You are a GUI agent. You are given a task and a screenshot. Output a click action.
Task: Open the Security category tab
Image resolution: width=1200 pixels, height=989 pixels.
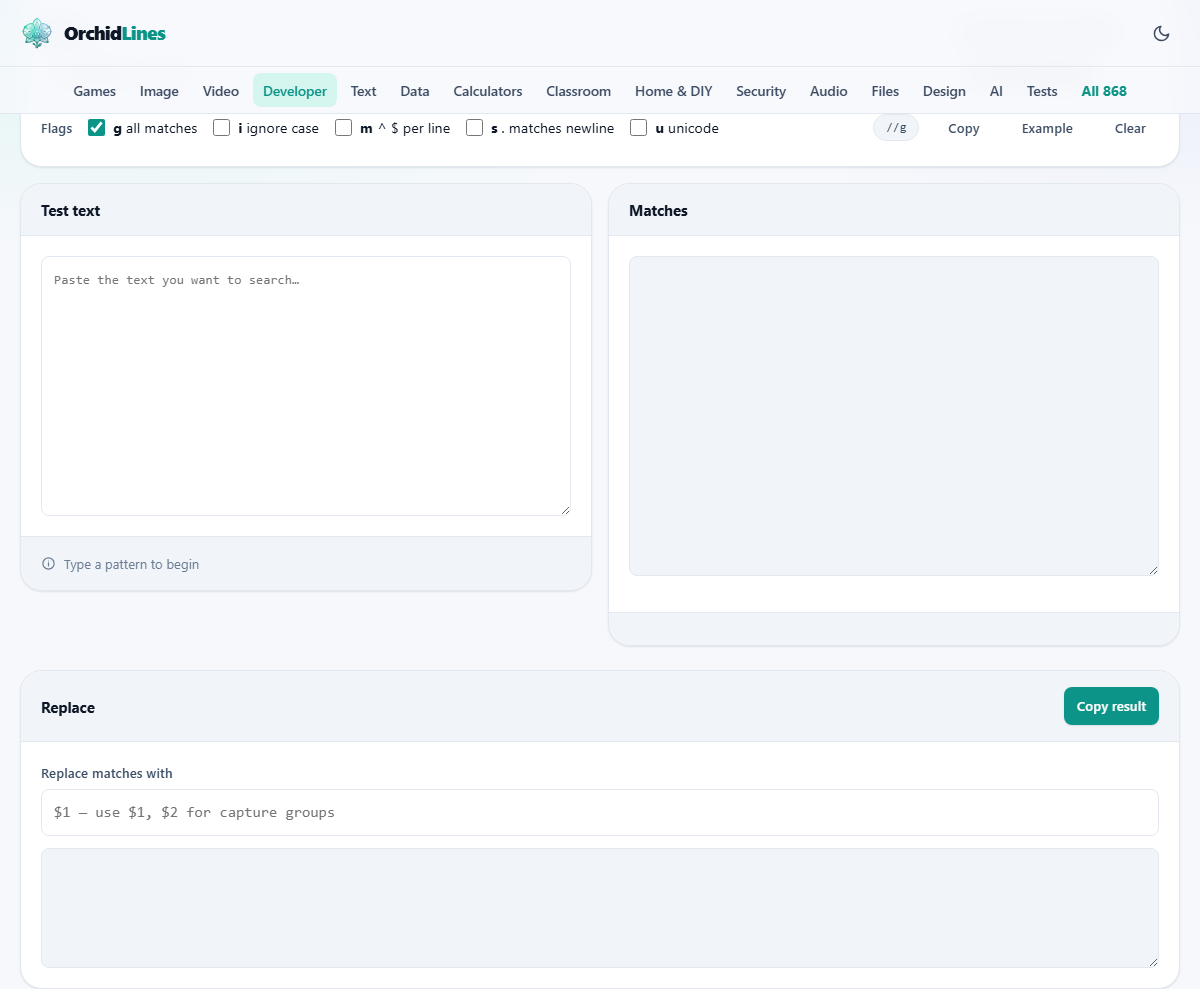coord(761,91)
